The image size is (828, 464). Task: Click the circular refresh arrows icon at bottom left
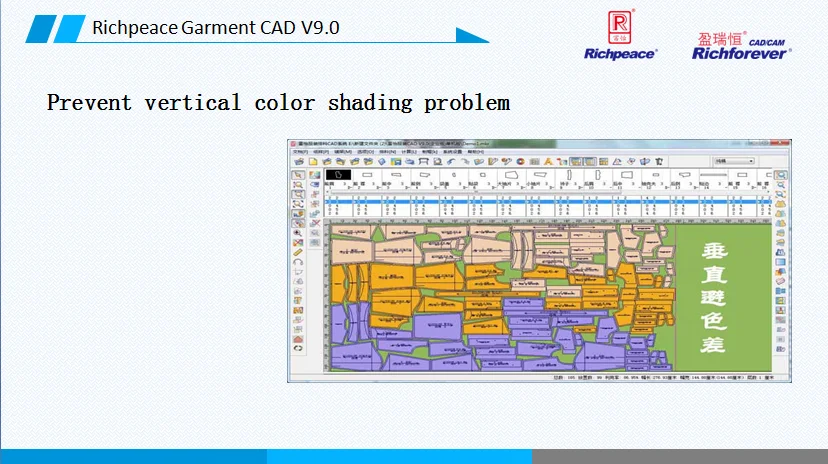click(x=298, y=348)
